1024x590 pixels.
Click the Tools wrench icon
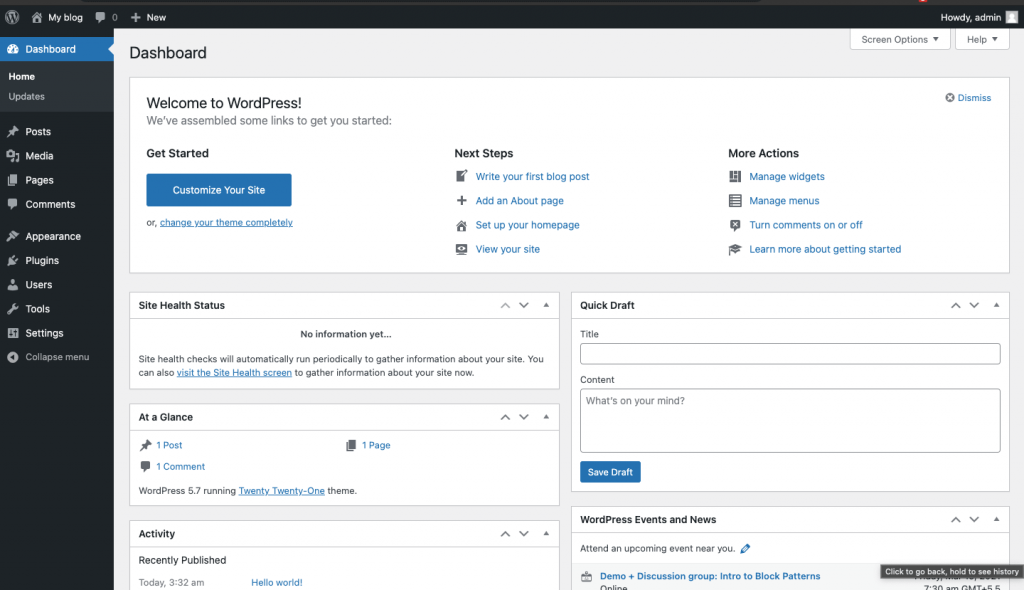pyautogui.click(x=12, y=308)
